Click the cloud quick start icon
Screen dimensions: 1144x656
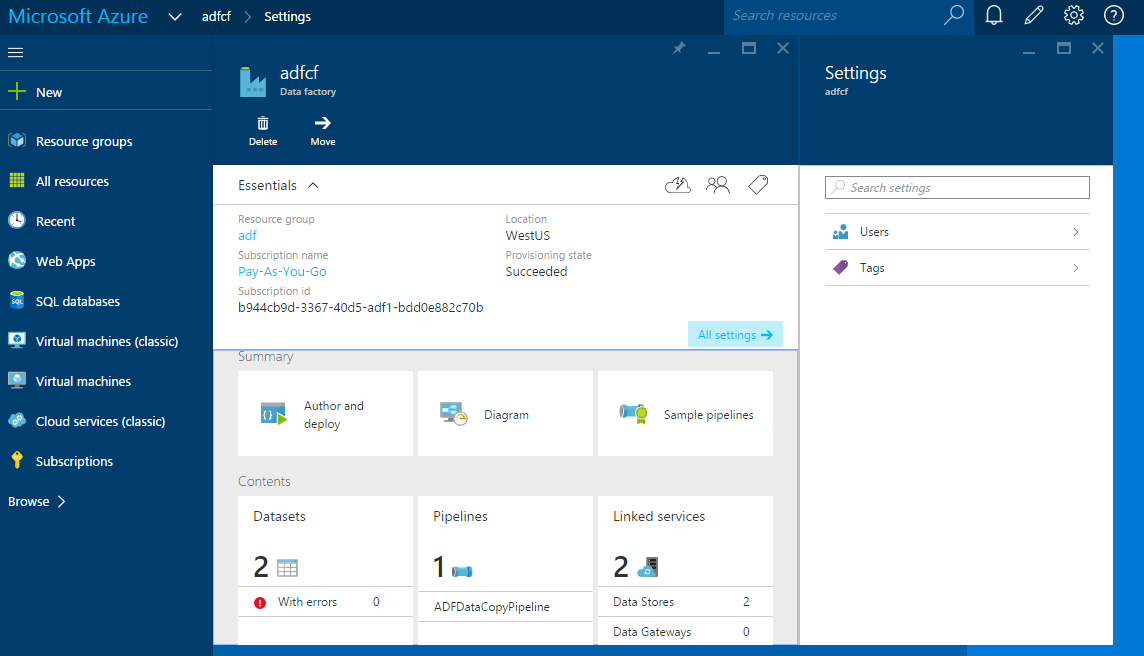[678, 185]
